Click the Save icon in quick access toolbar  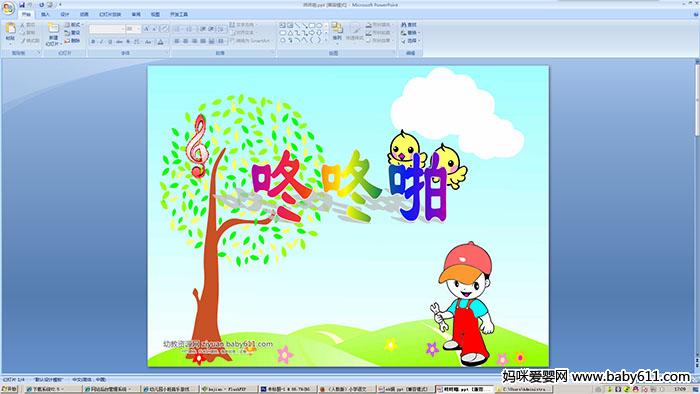pyautogui.click(x=22, y=5)
